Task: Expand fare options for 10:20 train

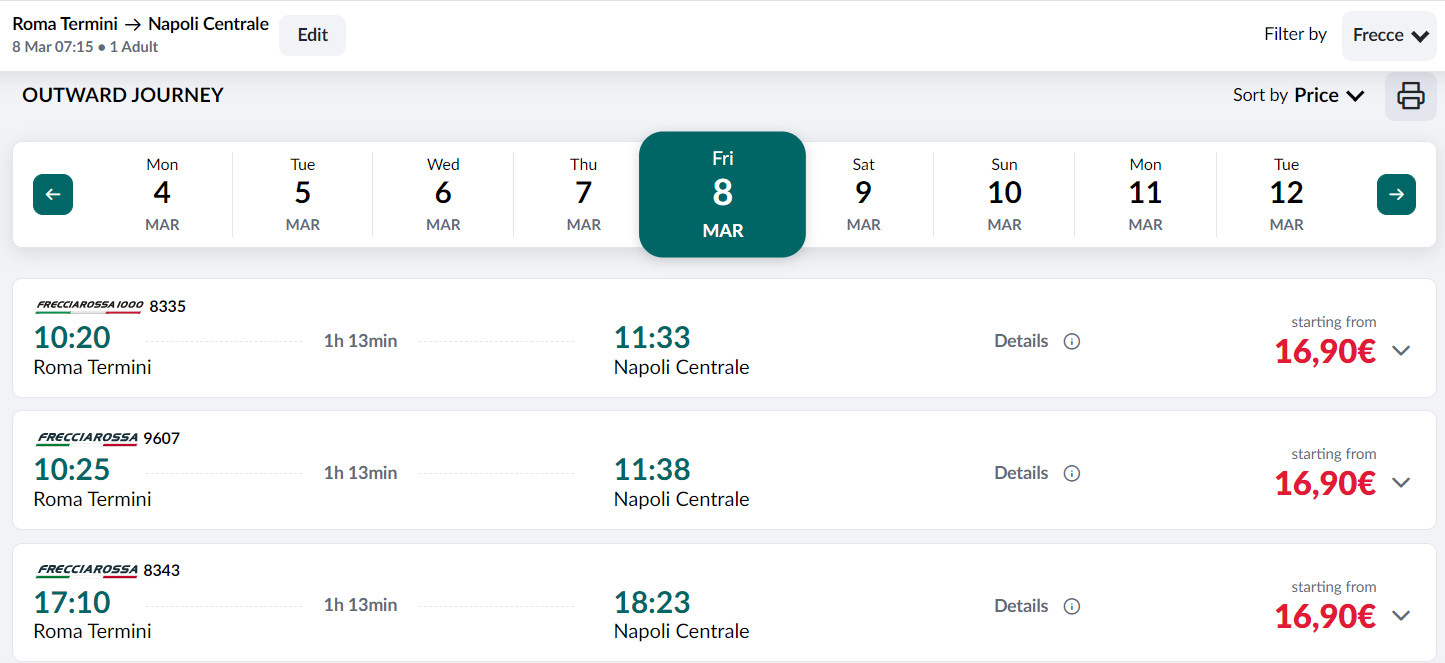Action: [x=1401, y=351]
